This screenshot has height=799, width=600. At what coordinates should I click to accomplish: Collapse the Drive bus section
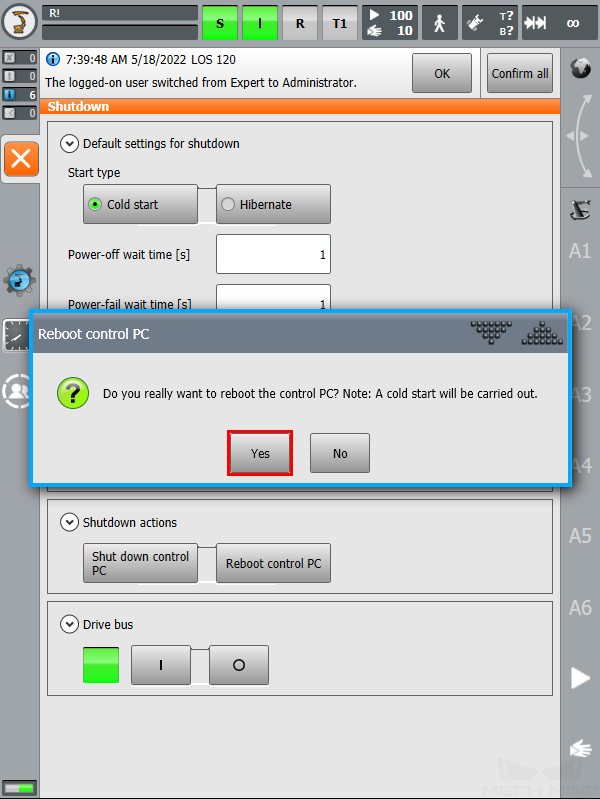coord(69,624)
